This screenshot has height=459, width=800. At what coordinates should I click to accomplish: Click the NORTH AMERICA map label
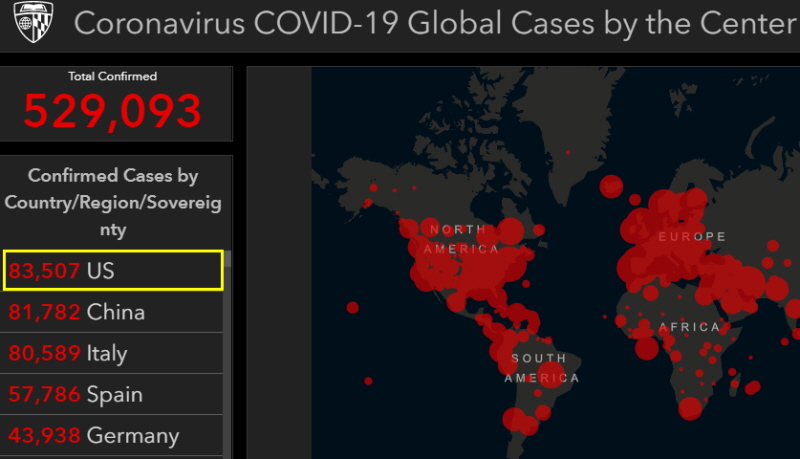pyautogui.click(x=460, y=239)
